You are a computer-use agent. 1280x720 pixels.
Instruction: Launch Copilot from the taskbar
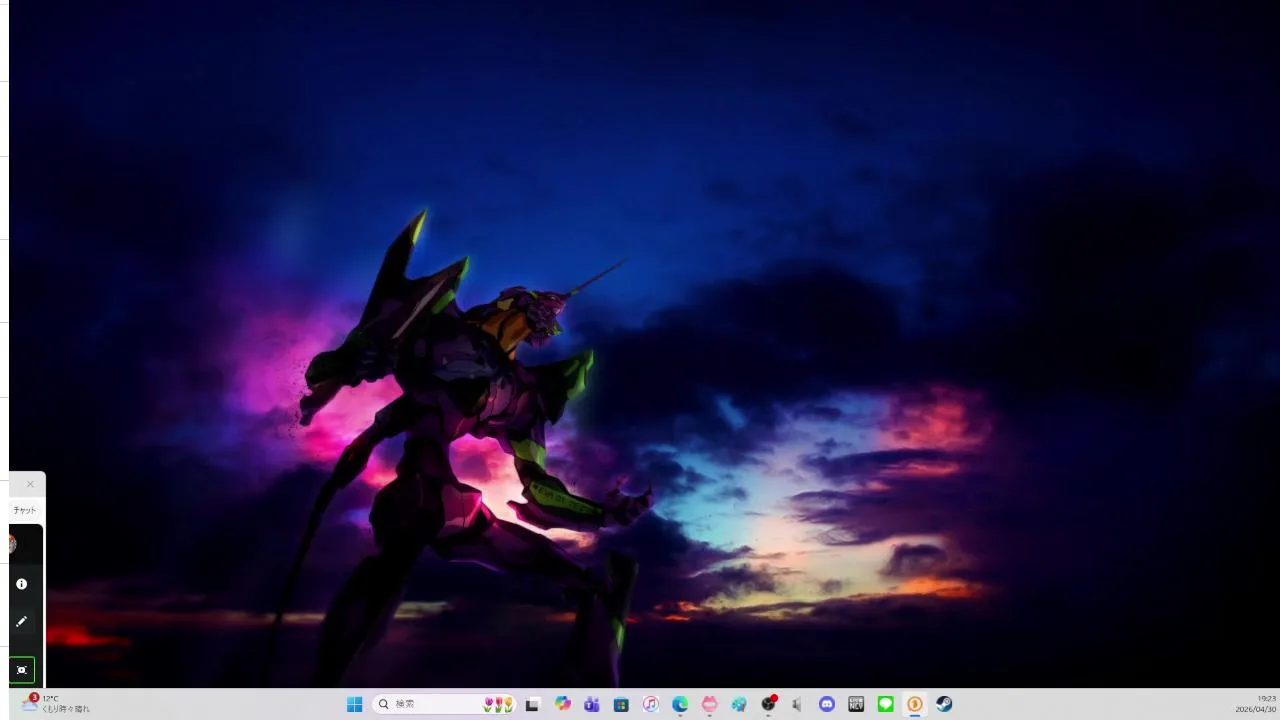point(563,704)
